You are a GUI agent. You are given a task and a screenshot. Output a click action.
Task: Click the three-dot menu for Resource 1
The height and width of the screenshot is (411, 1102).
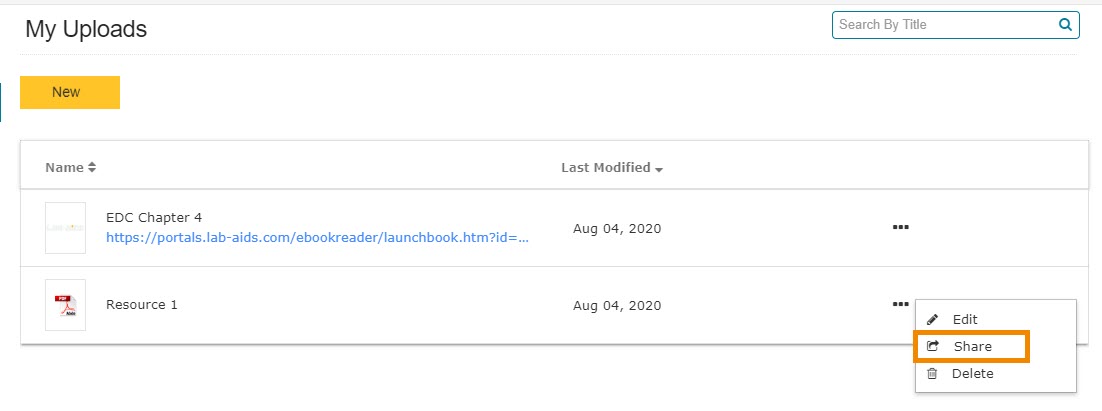[x=900, y=305]
